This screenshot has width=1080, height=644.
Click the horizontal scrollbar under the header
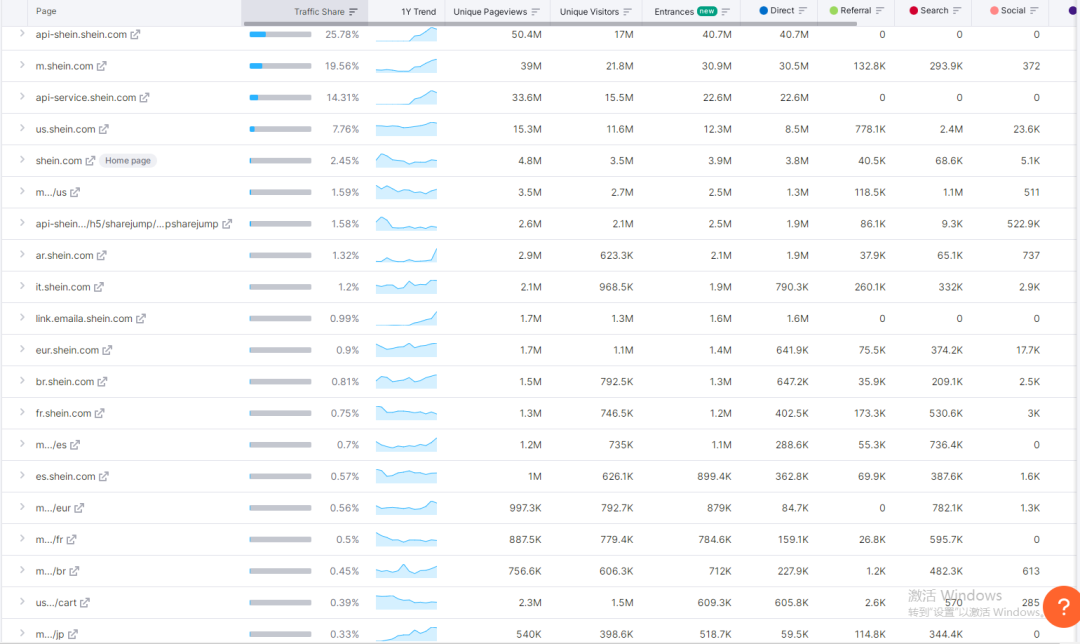[550, 23]
